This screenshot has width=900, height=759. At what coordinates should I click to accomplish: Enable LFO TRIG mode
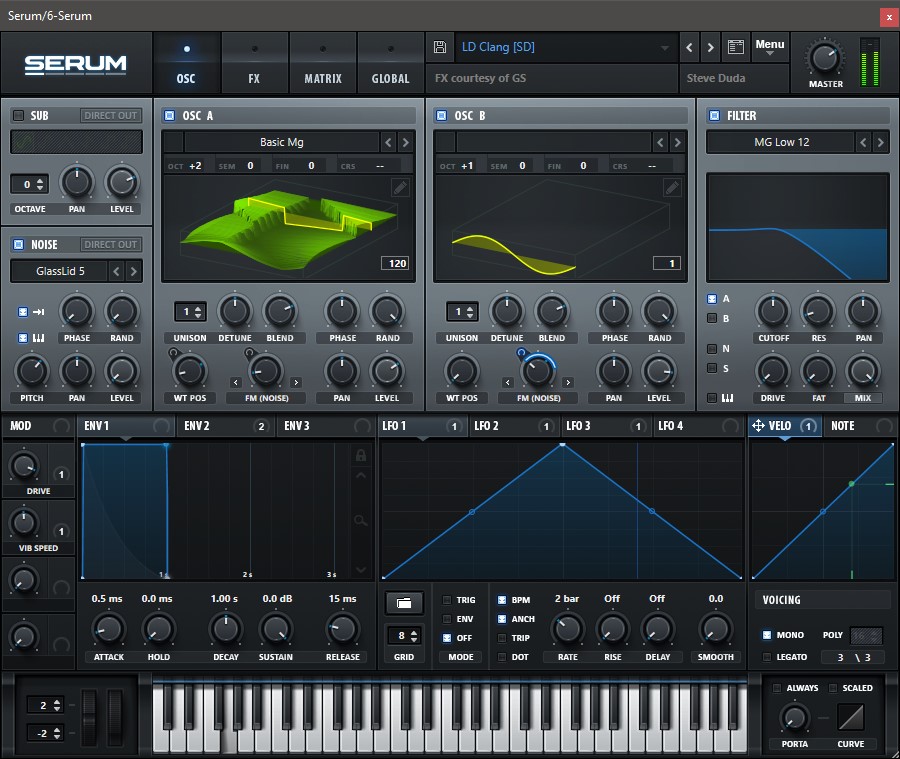pyautogui.click(x=447, y=600)
